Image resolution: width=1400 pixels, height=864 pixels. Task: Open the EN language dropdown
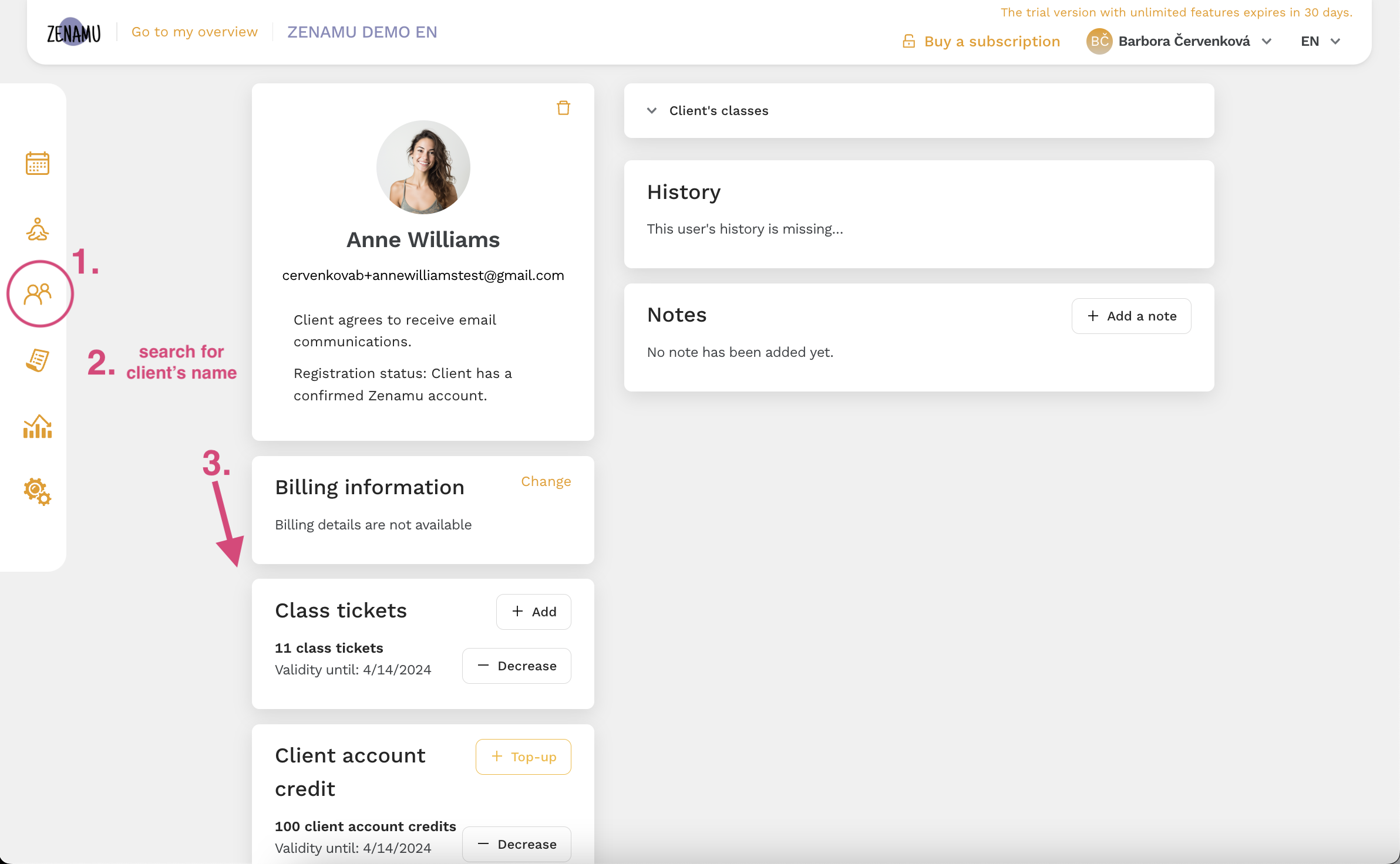coord(1320,40)
